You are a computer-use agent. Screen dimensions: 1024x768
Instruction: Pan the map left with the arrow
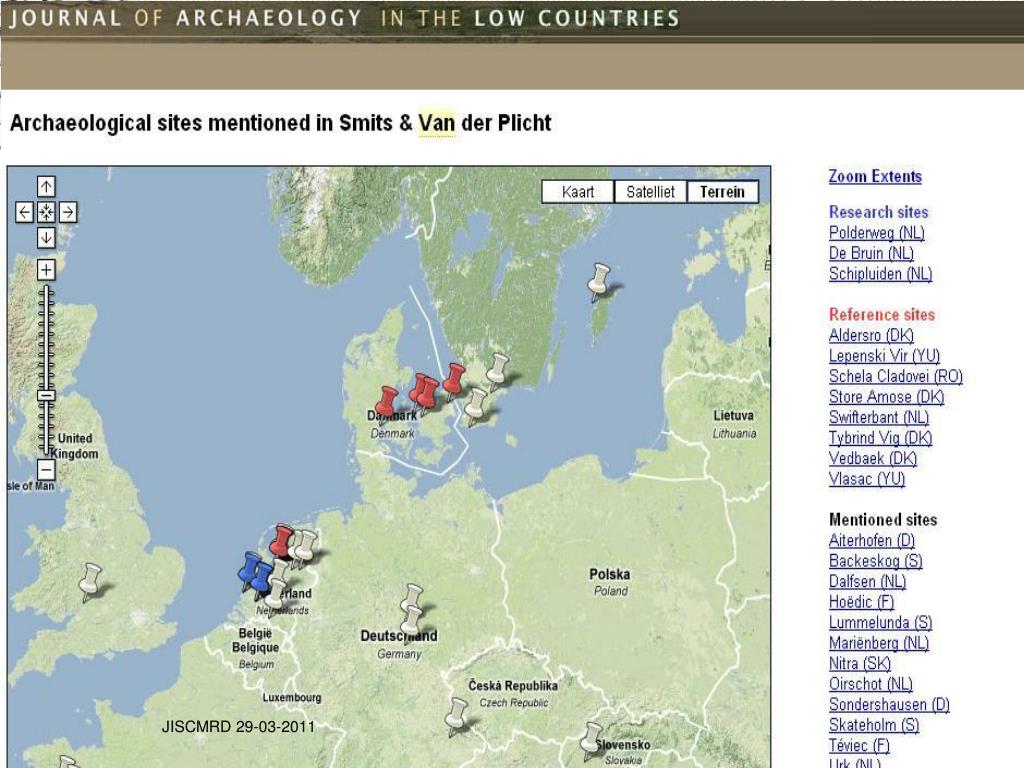click(24, 212)
